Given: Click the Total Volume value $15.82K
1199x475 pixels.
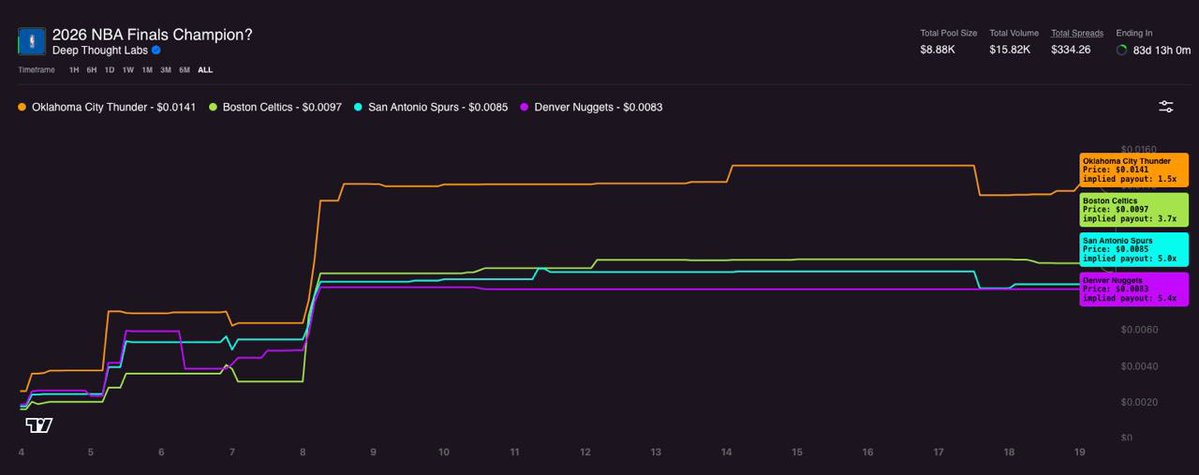Looking at the screenshot, I should click(1009, 50).
